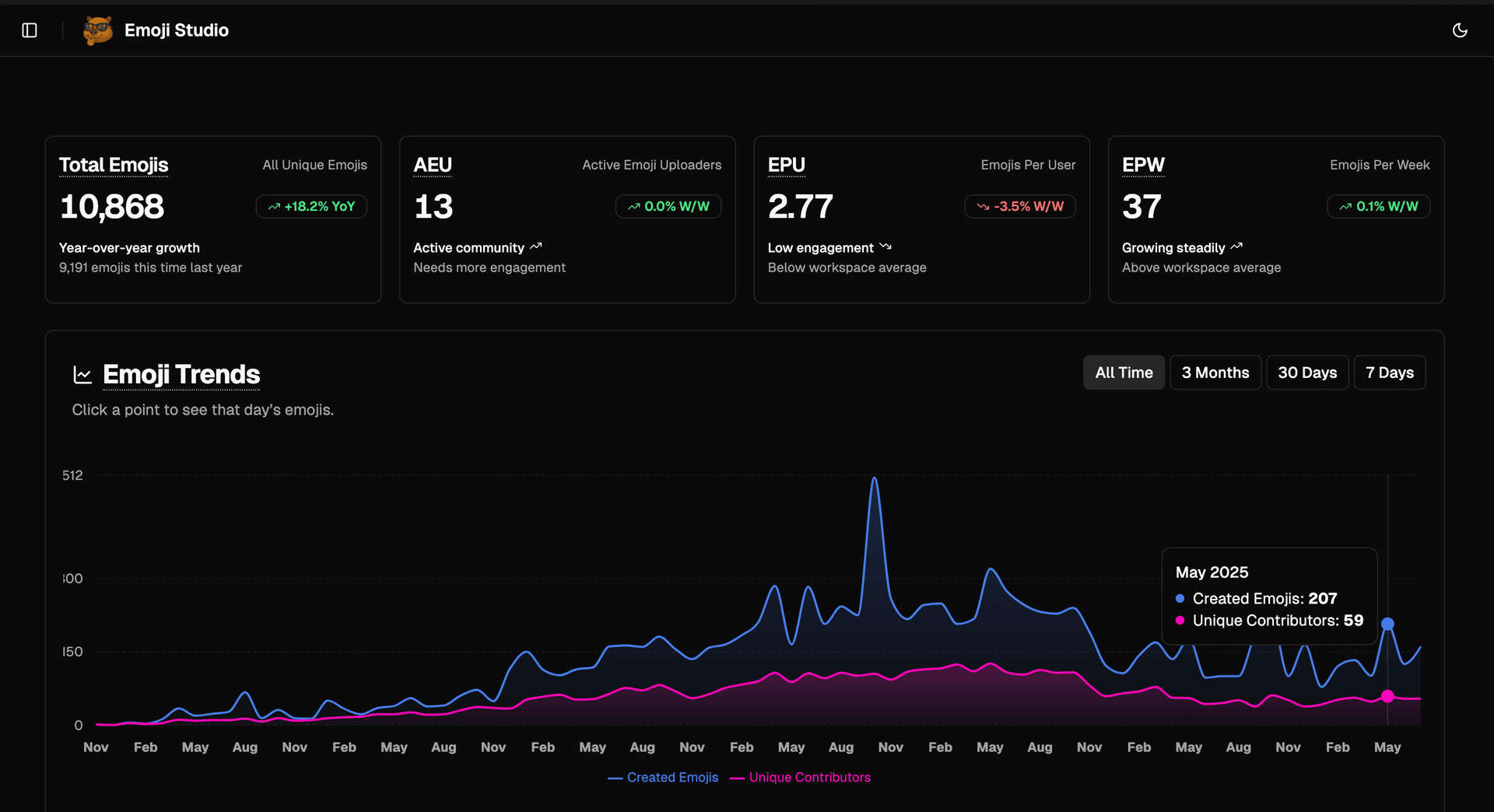1494x812 pixels.
Task: Click the Emoji Studio mascot logo
Action: click(x=98, y=30)
